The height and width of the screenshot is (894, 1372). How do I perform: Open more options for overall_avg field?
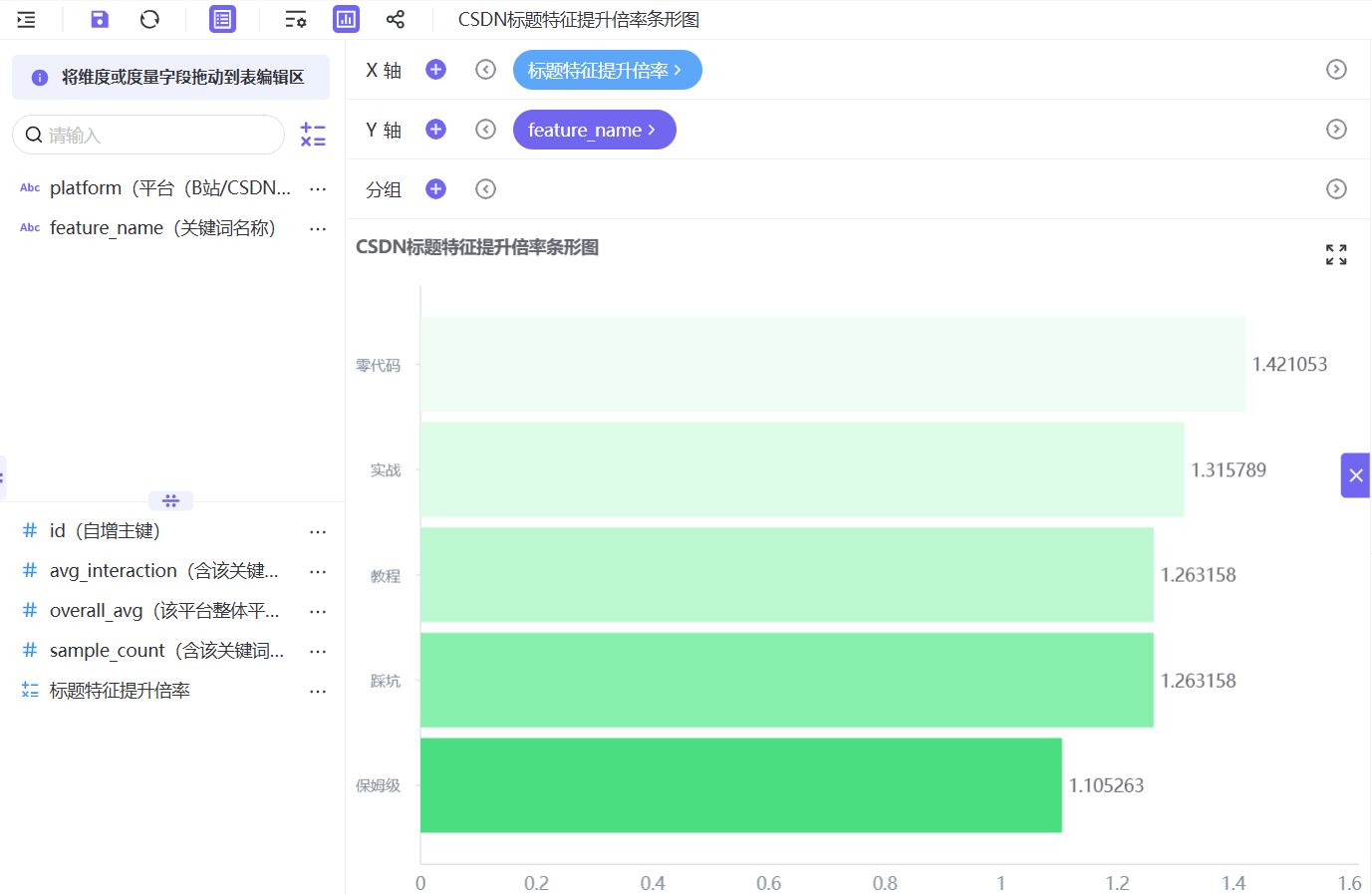[x=318, y=611]
